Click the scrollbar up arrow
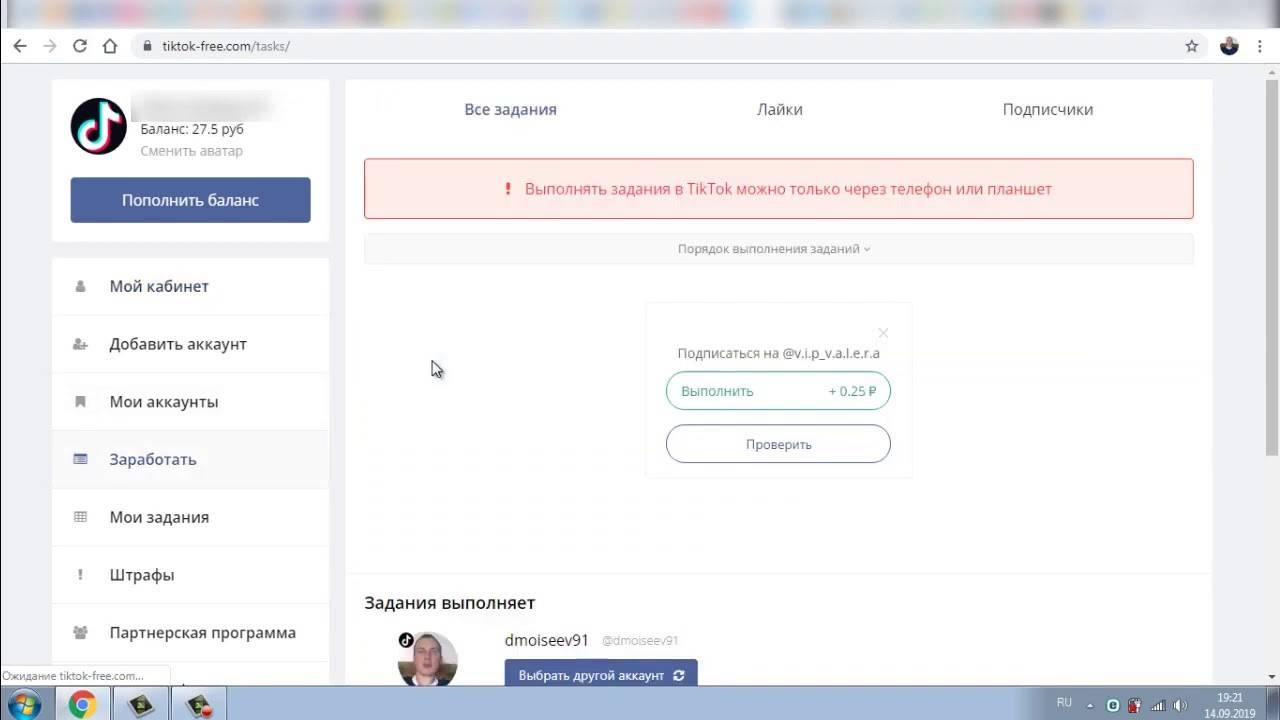The image size is (1280, 720). [1271, 72]
